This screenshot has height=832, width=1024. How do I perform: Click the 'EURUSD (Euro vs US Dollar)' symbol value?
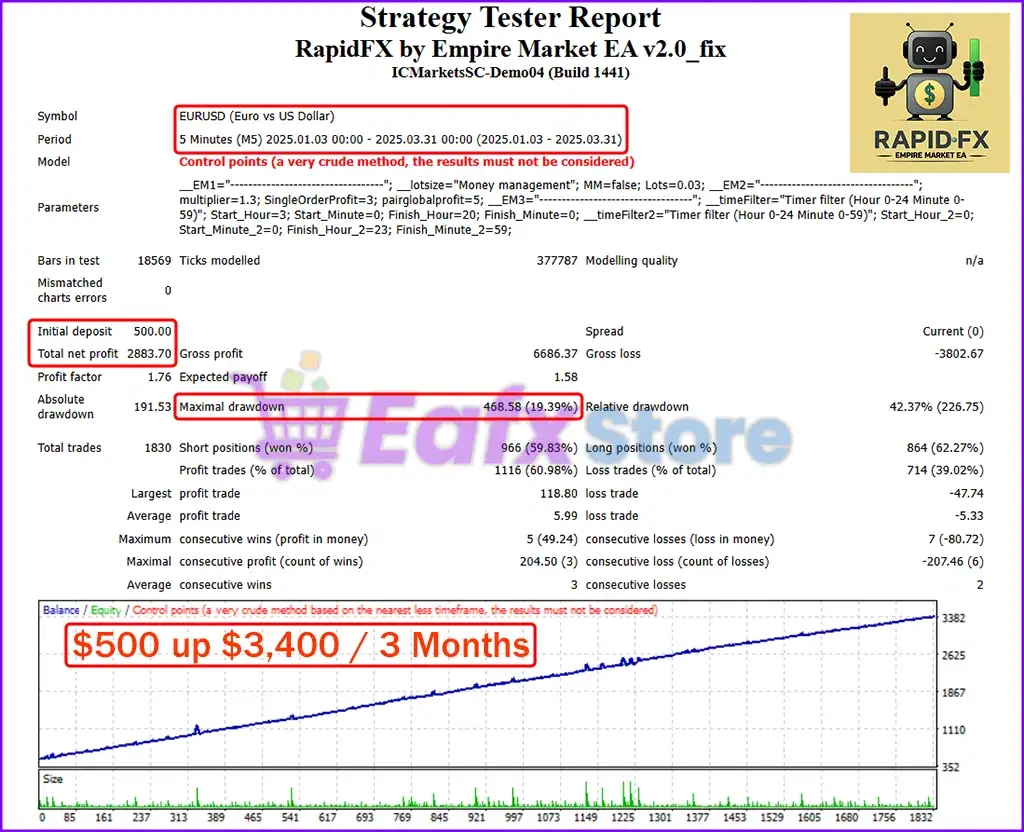click(x=257, y=116)
